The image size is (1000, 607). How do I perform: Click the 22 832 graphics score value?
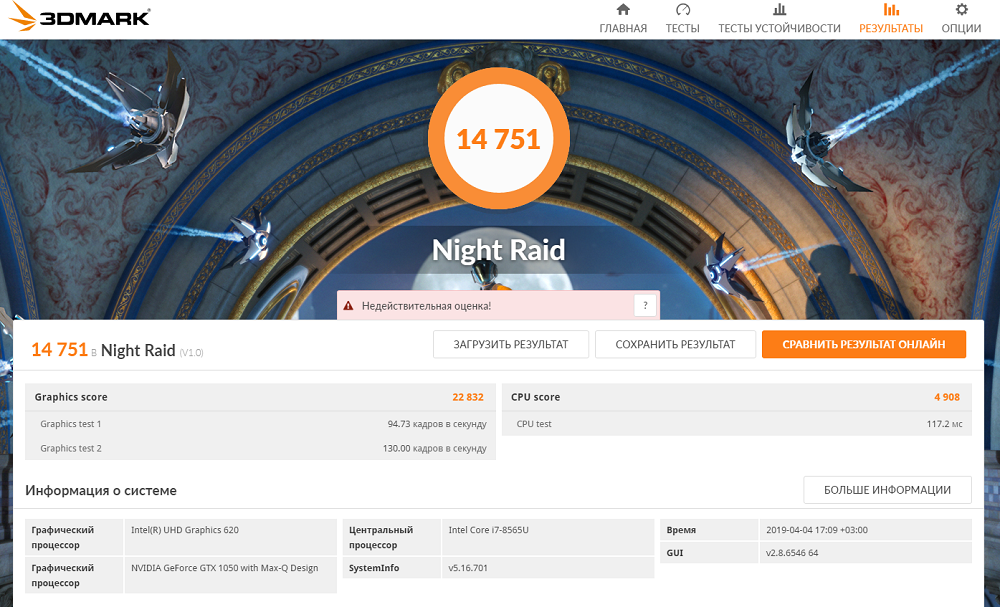[x=468, y=397]
